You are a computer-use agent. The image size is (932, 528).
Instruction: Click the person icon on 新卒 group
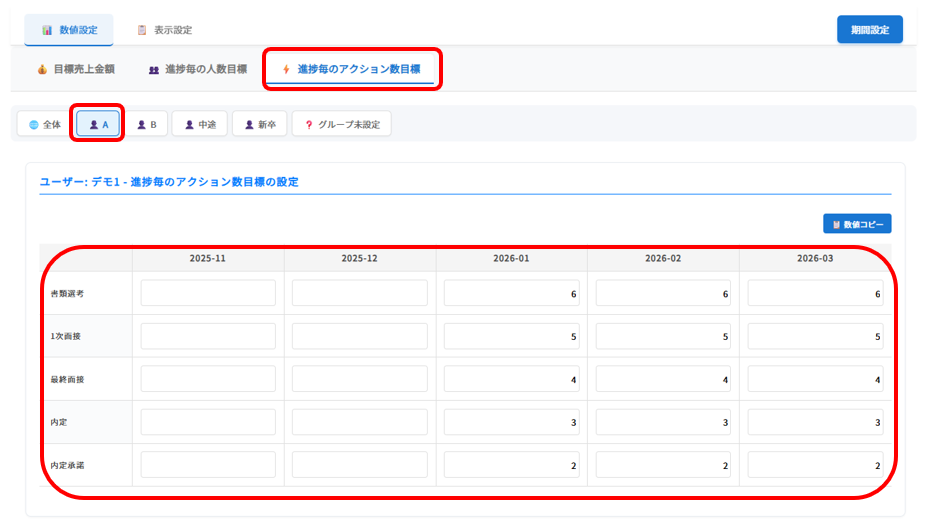[250, 125]
